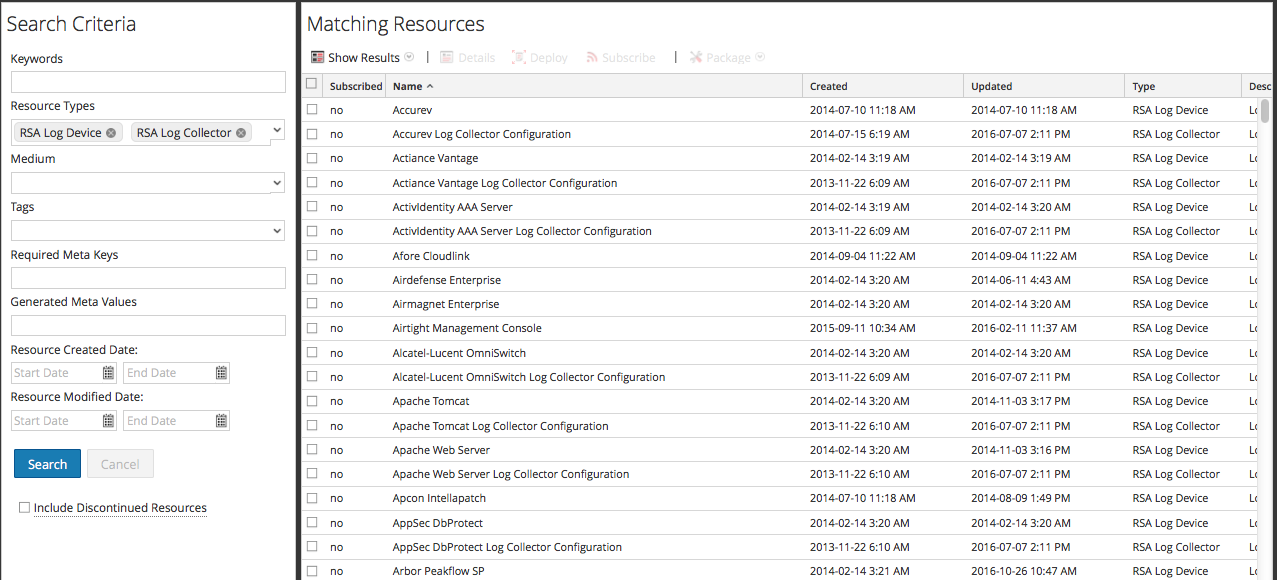Image resolution: width=1277 pixels, height=580 pixels.
Task: Open the Medium dropdown
Action: pos(277,183)
